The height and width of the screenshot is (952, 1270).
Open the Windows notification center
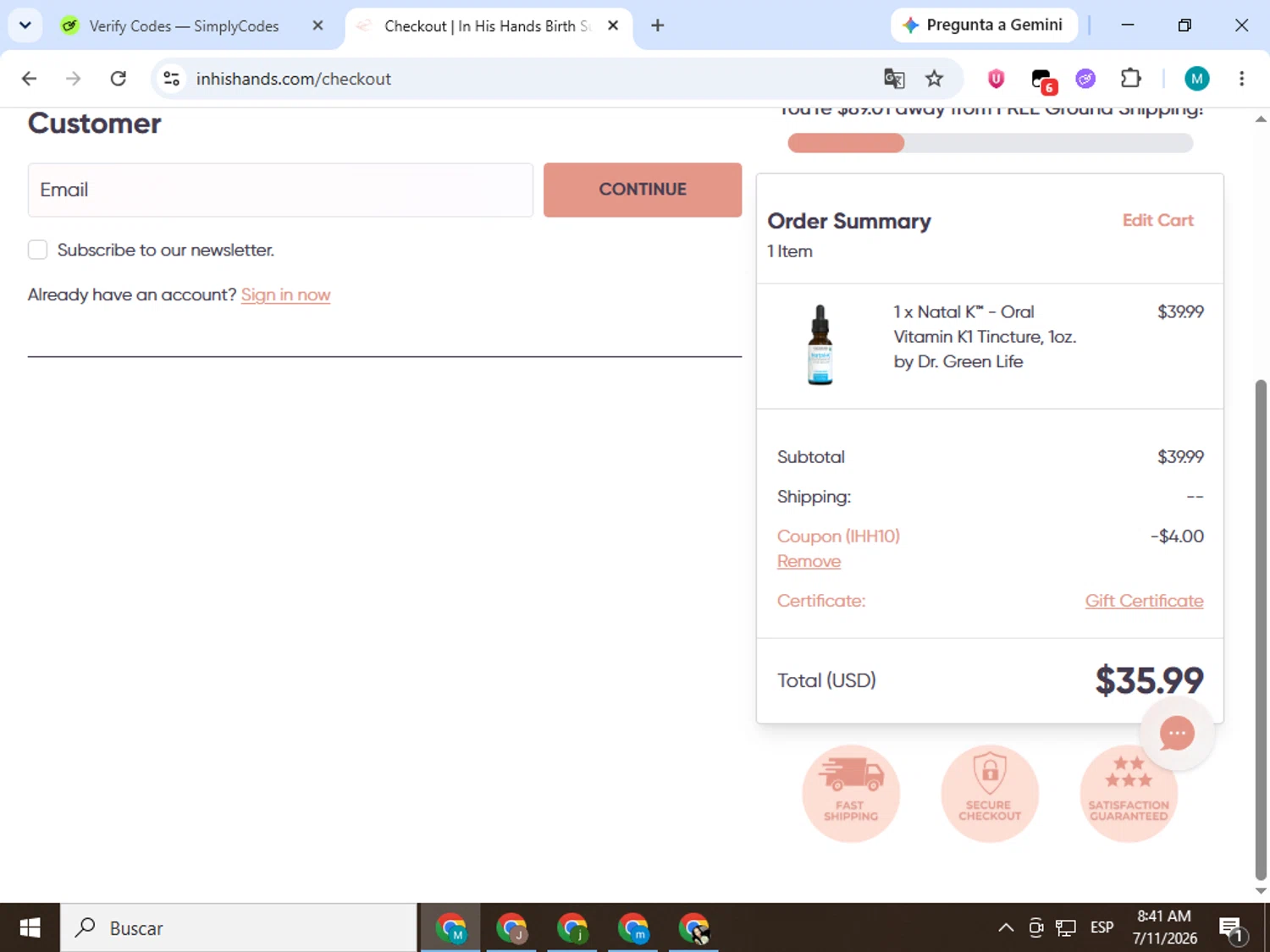(x=1232, y=928)
